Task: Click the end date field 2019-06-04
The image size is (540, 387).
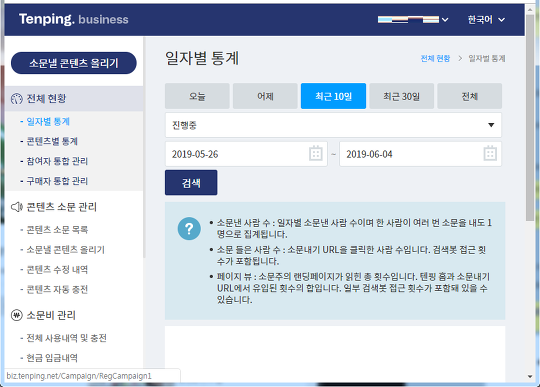Action: pos(420,154)
